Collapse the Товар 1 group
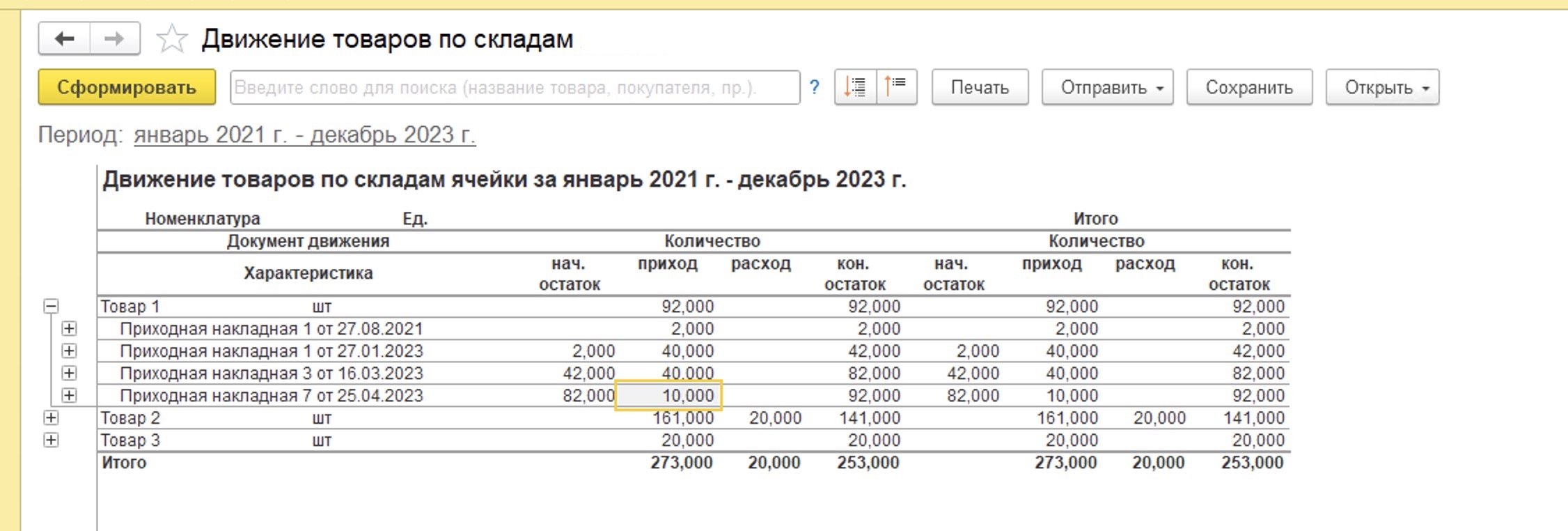Viewport: 1568px width, 531px height. 51,307
